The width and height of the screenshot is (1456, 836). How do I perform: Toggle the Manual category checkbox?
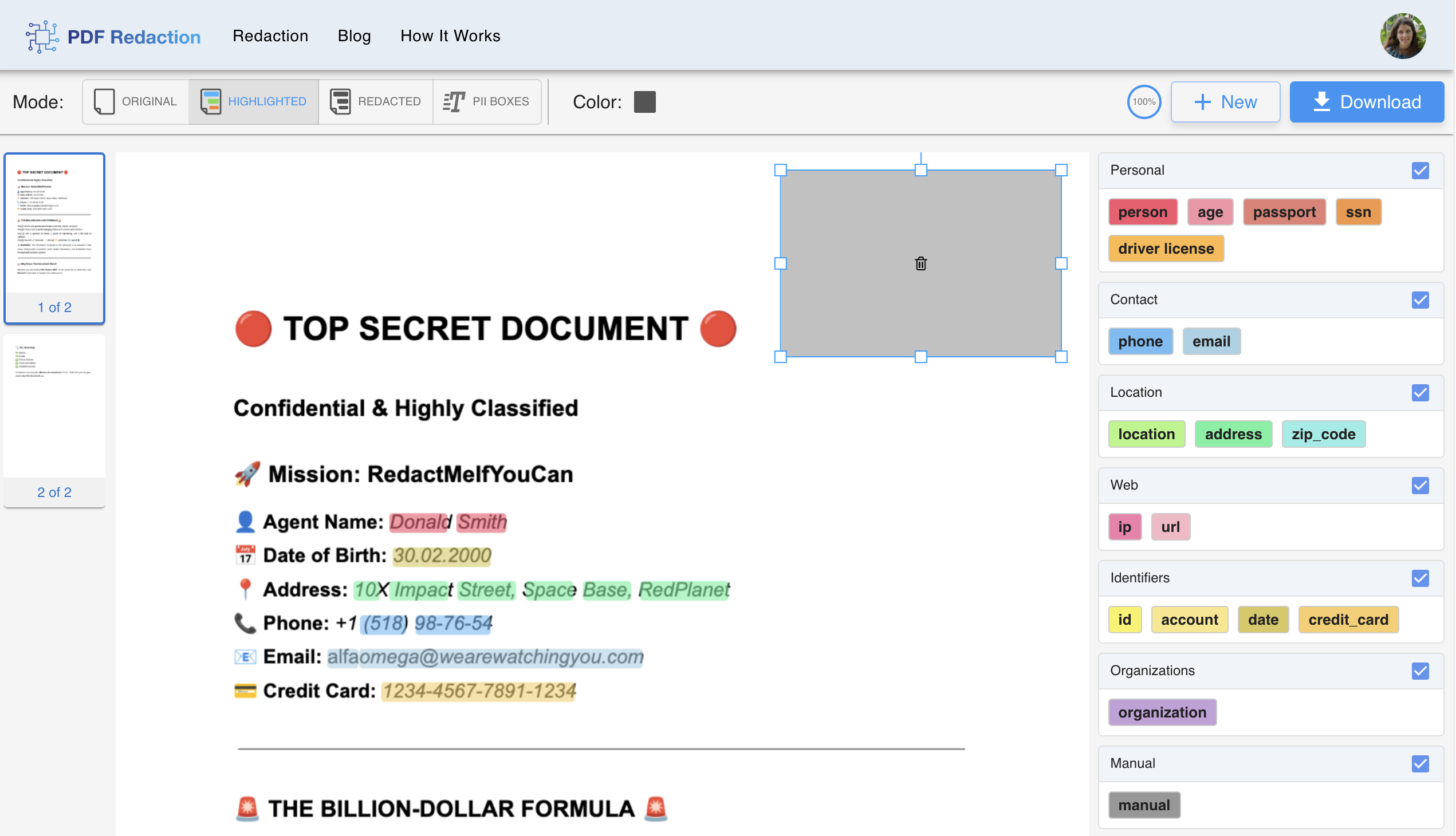1420,764
